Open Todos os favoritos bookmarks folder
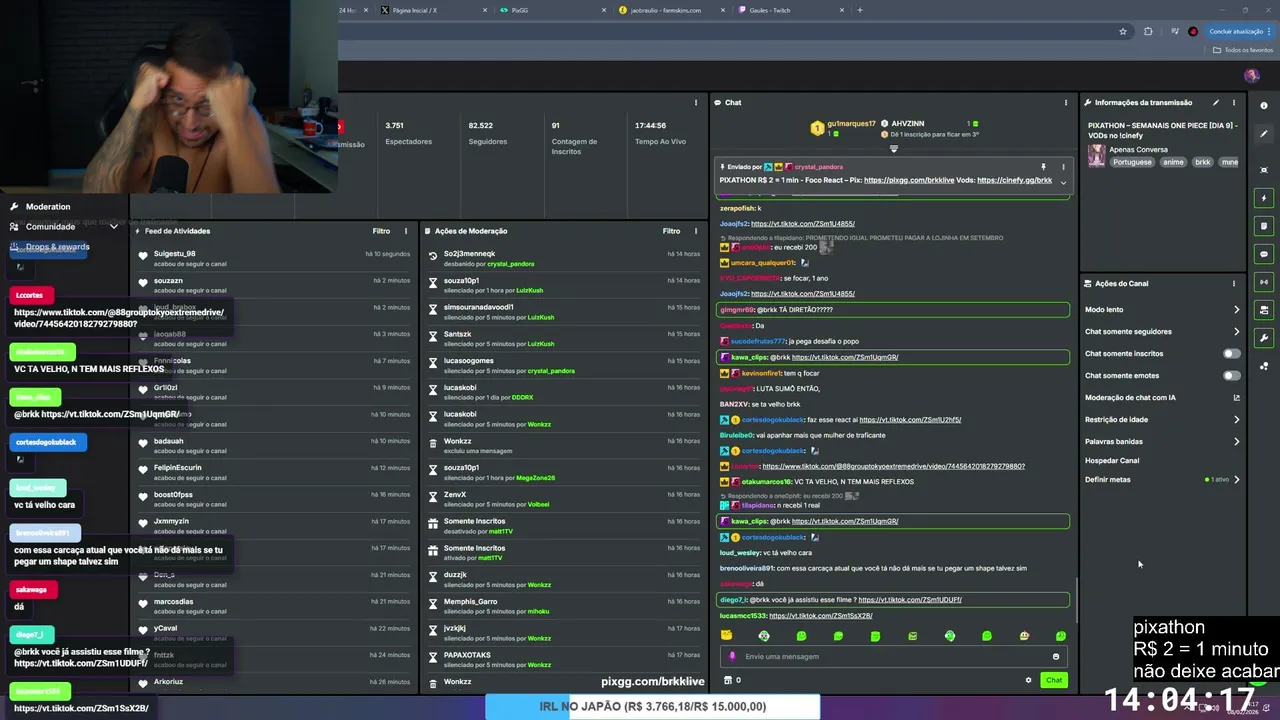 [x=1244, y=50]
